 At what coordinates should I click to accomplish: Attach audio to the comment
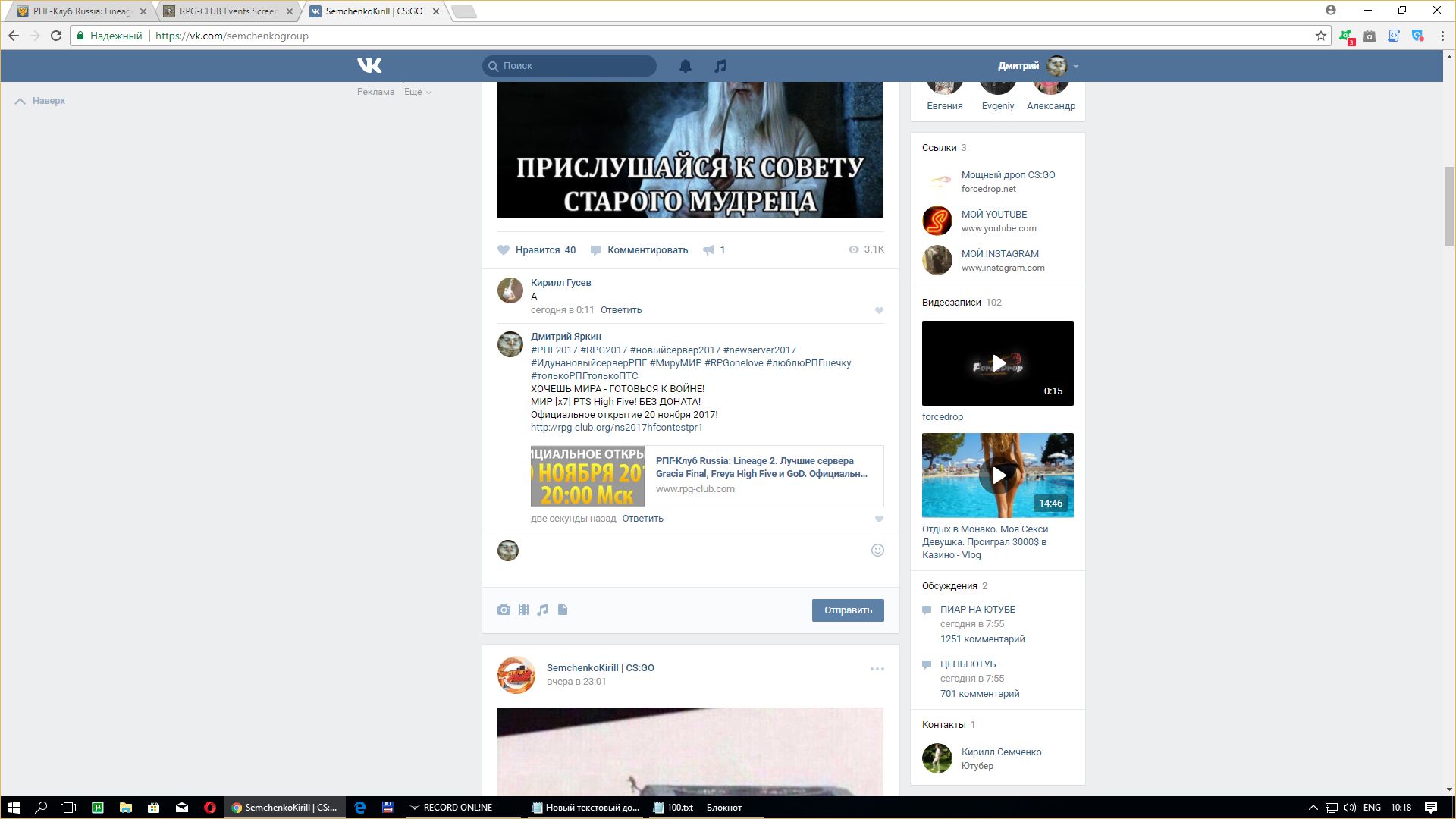(x=543, y=610)
